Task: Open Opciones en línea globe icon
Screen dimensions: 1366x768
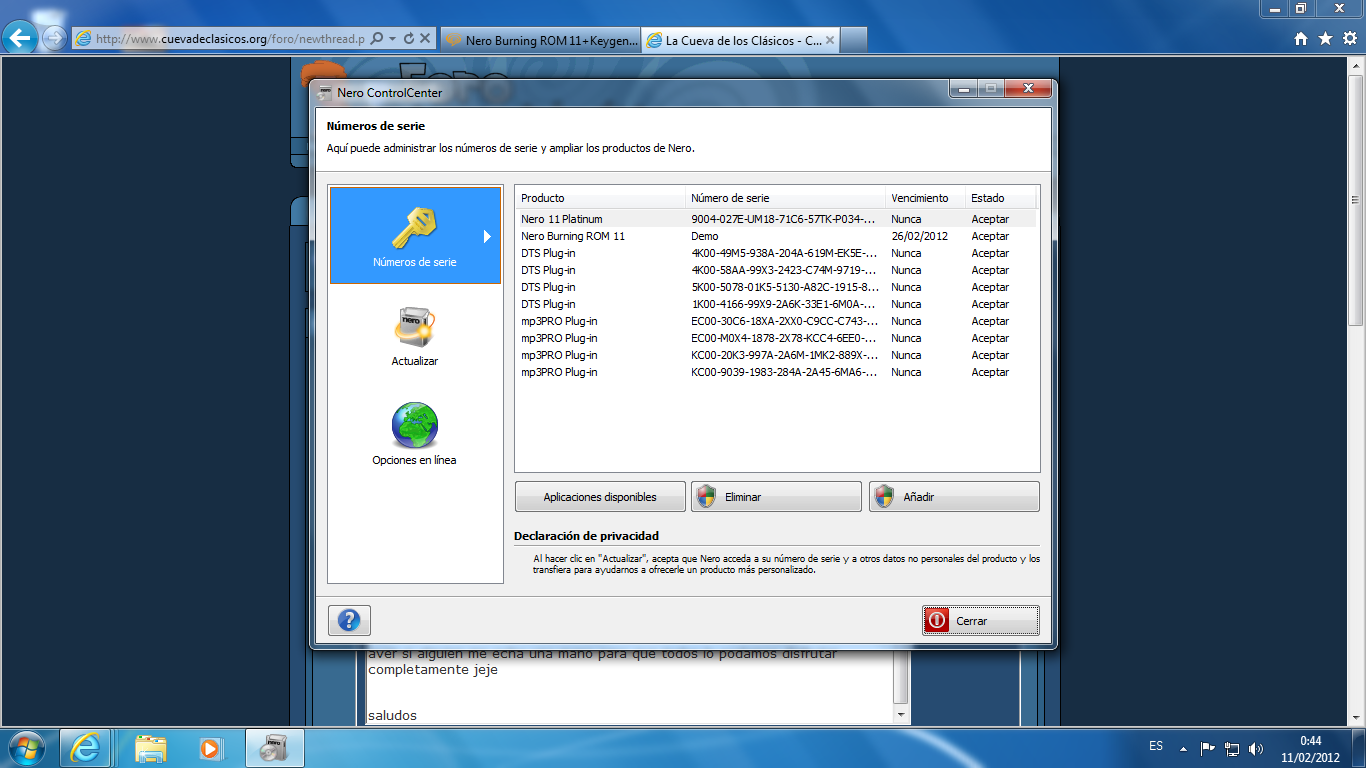Action: pyautogui.click(x=414, y=426)
